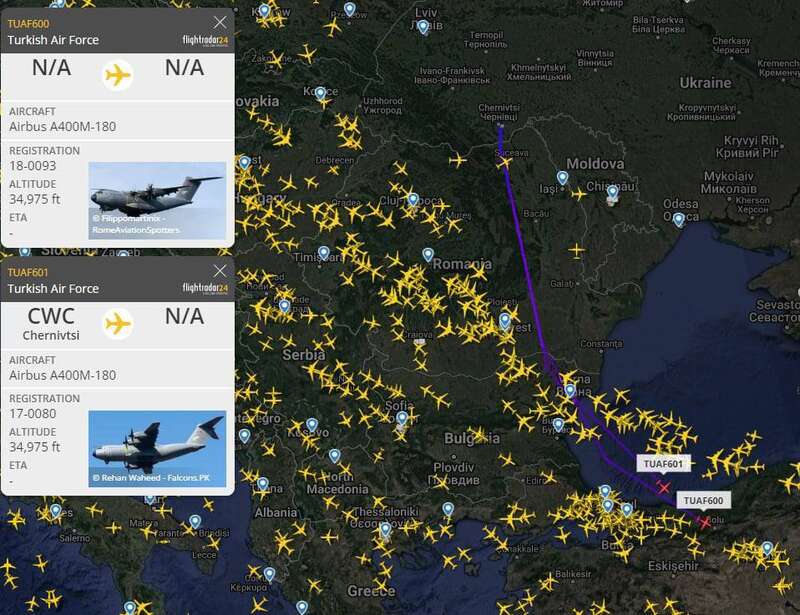Click the Iasi airport pin
Viewport: 800px width, 615px height.
click(562, 178)
